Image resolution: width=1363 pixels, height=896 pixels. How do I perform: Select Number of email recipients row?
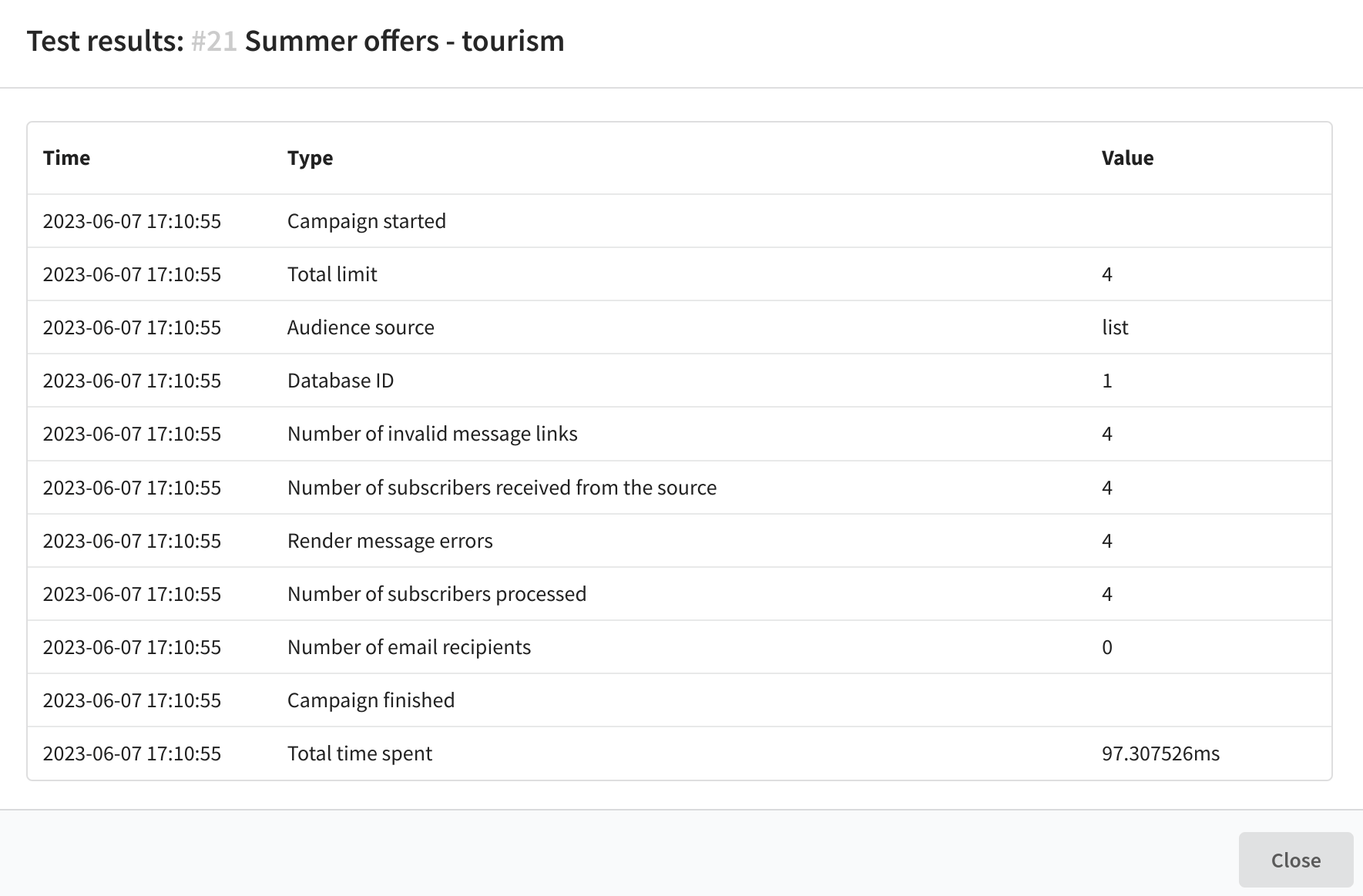[x=409, y=647]
